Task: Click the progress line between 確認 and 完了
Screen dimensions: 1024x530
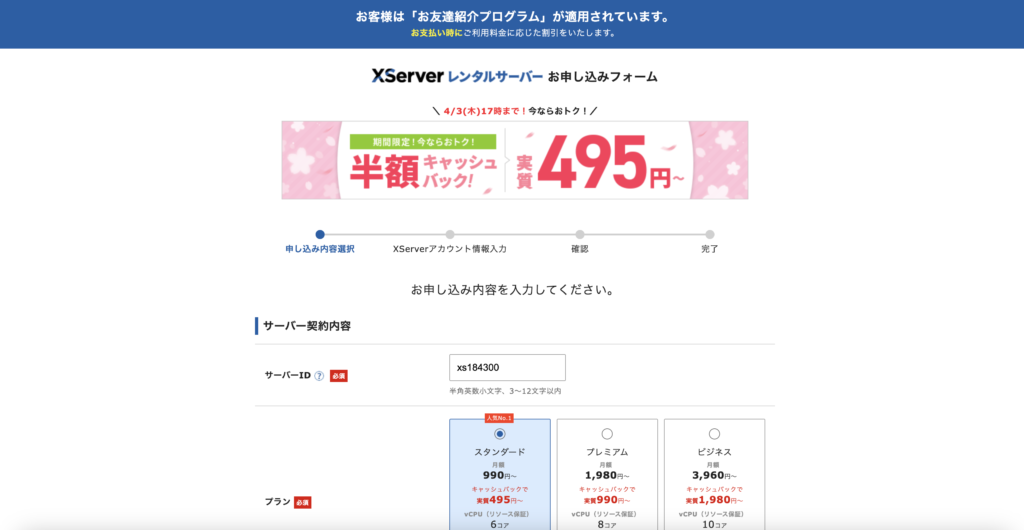Action: click(645, 234)
